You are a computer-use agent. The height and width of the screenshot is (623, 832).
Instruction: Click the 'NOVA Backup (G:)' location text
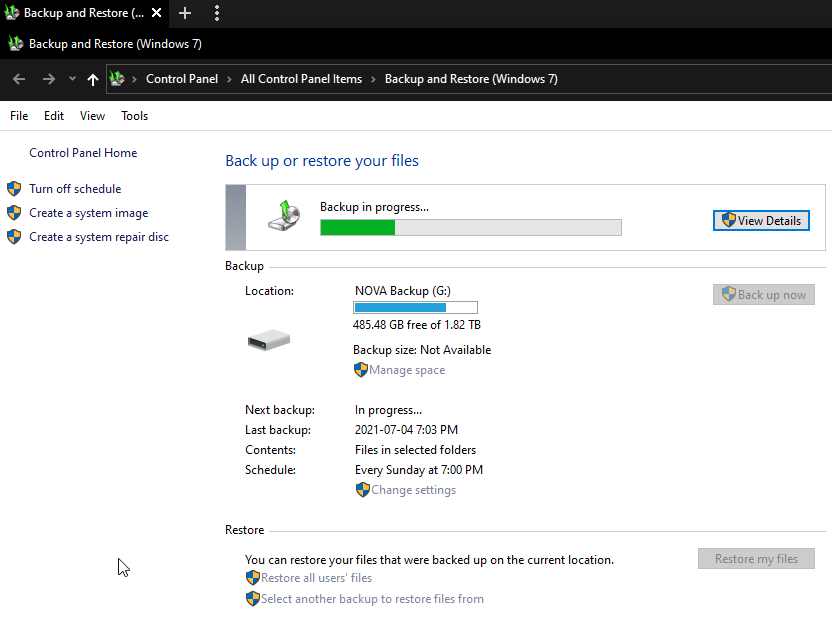click(x=403, y=291)
